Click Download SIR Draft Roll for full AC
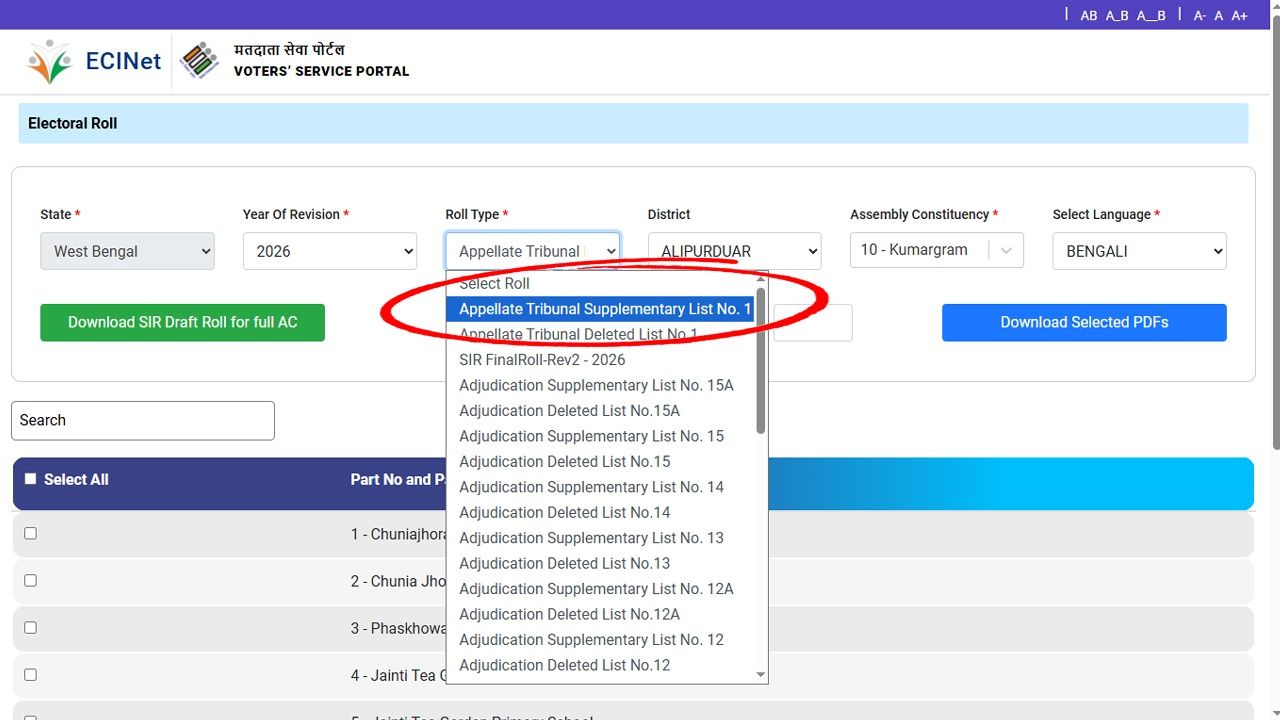Screen dimensions: 1280x720 (182, 322)
